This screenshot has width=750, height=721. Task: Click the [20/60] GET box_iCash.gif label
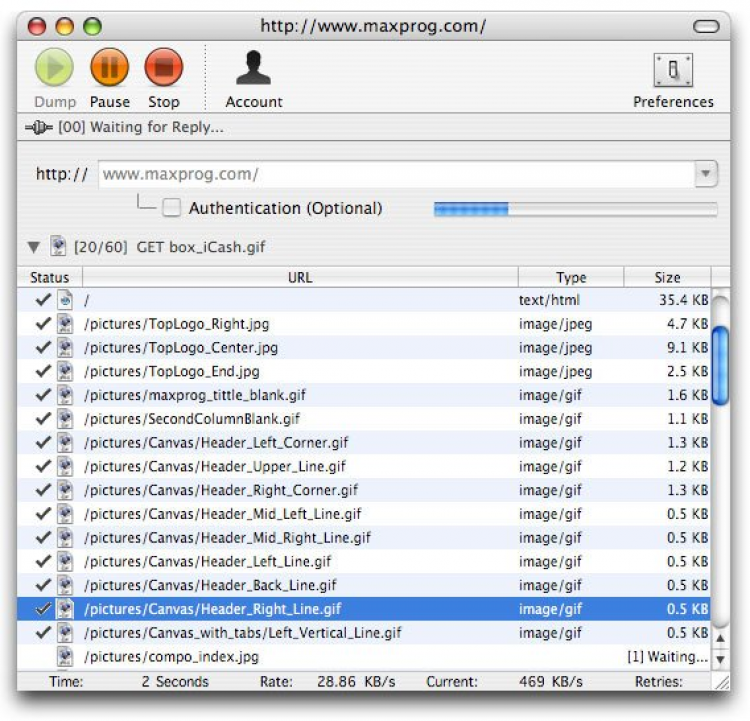[x=169, y=247]
